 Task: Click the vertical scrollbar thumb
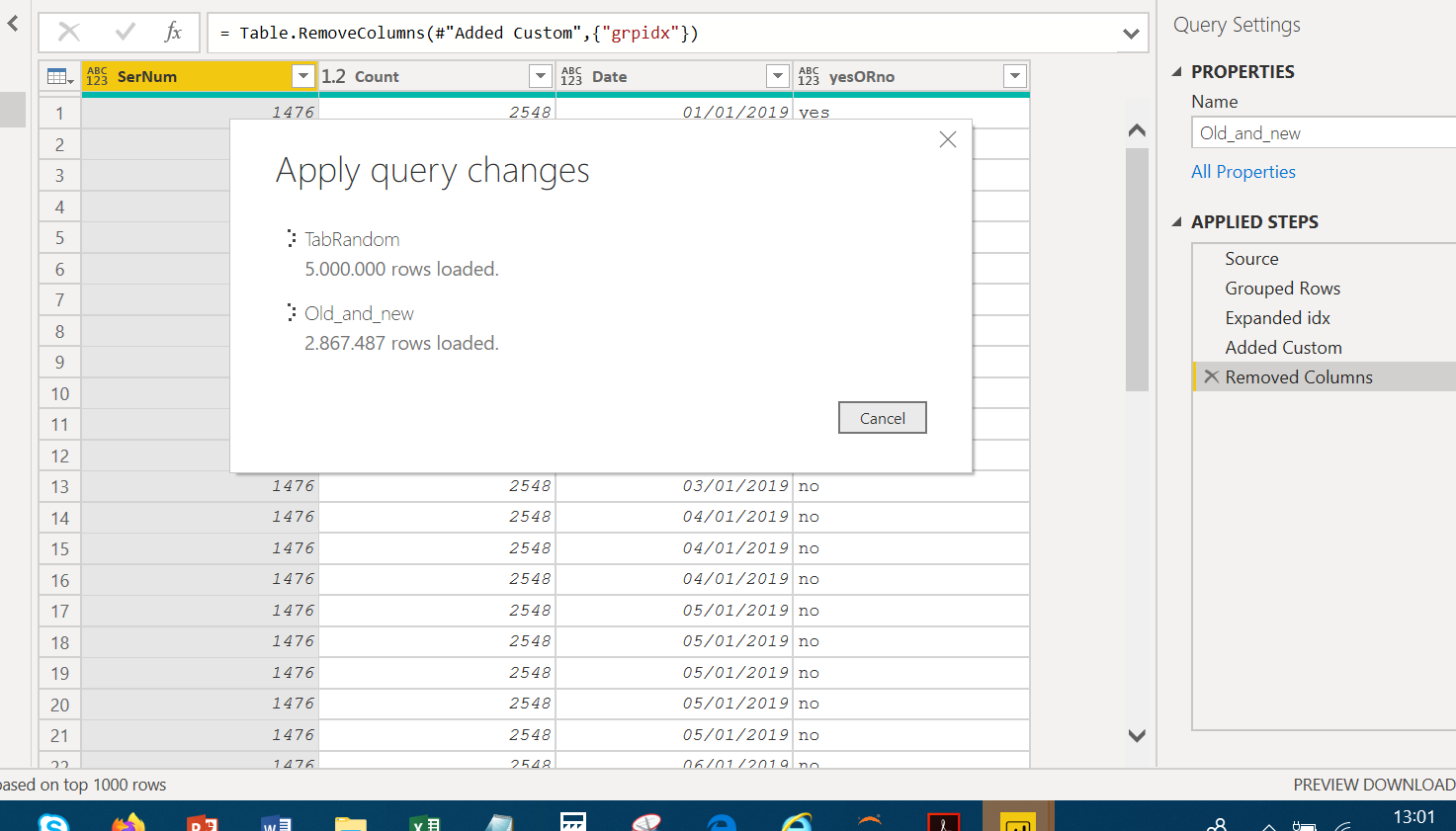tap(1137, 270)
